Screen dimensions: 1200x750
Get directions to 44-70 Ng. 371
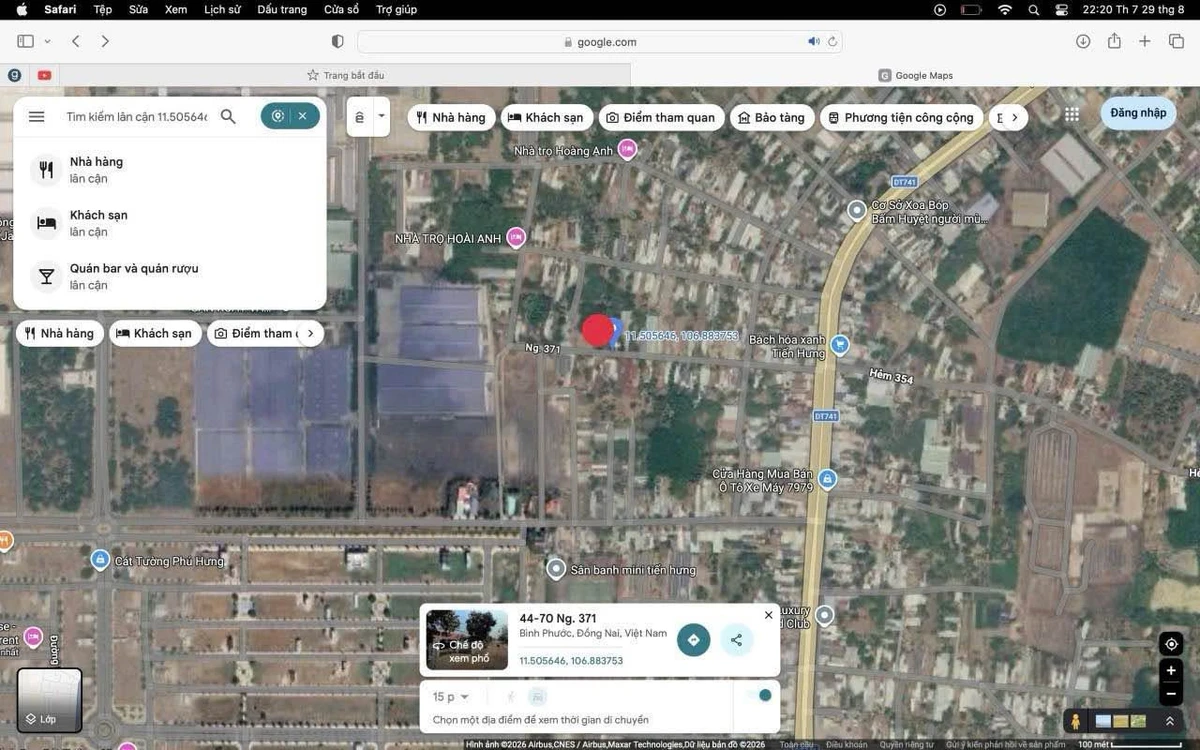tap(693, 640)
